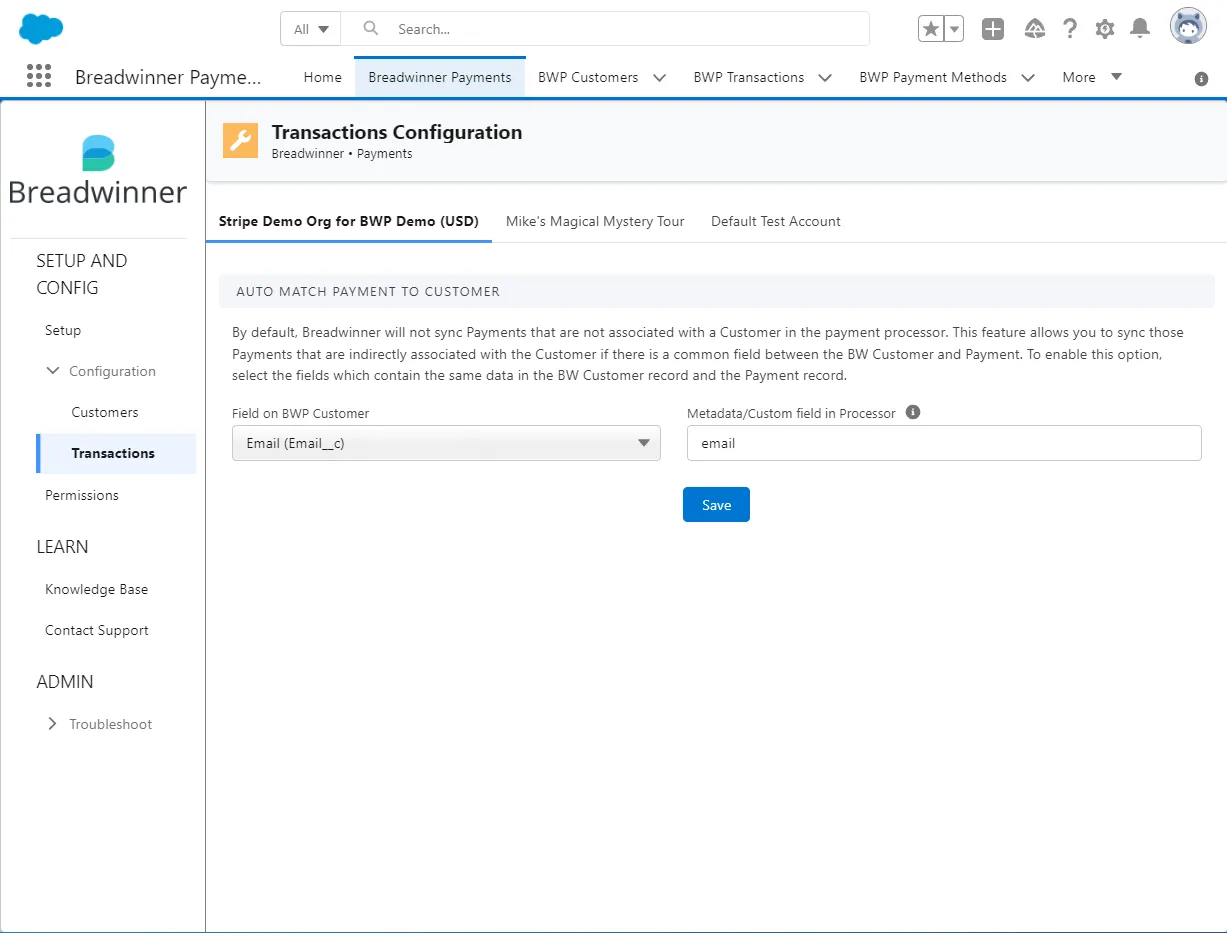
Task: Expand the Troubleshoot section
Action: click(x=53, y=724)
